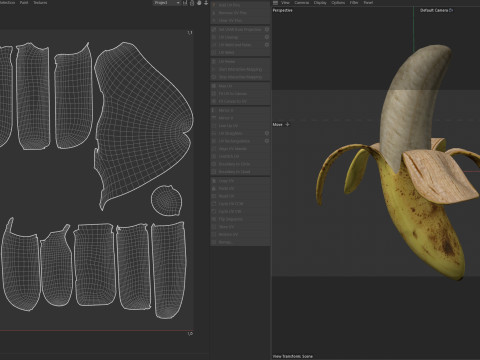Click the Mirror U tool
Screen dimensions: 480x360
pyautogui.click(x=240, y=110)
